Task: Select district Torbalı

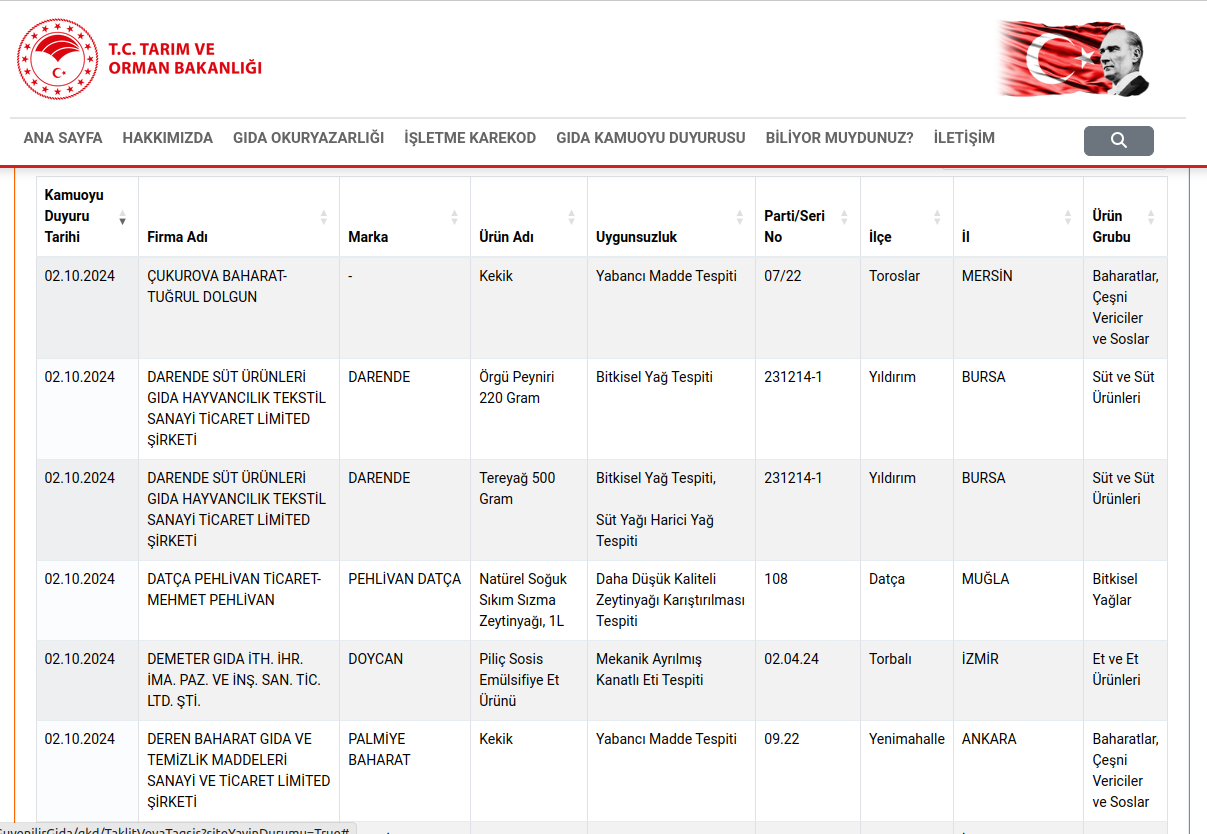Action: tap(890, 659)
